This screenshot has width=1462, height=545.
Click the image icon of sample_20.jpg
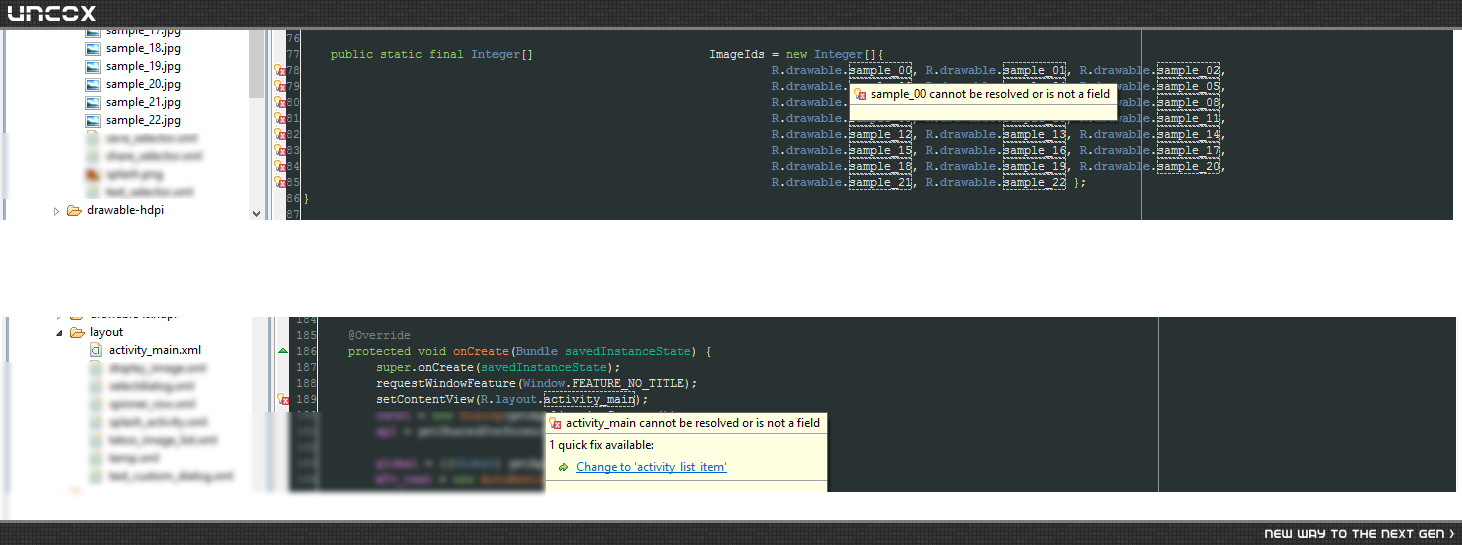(93, 84)
